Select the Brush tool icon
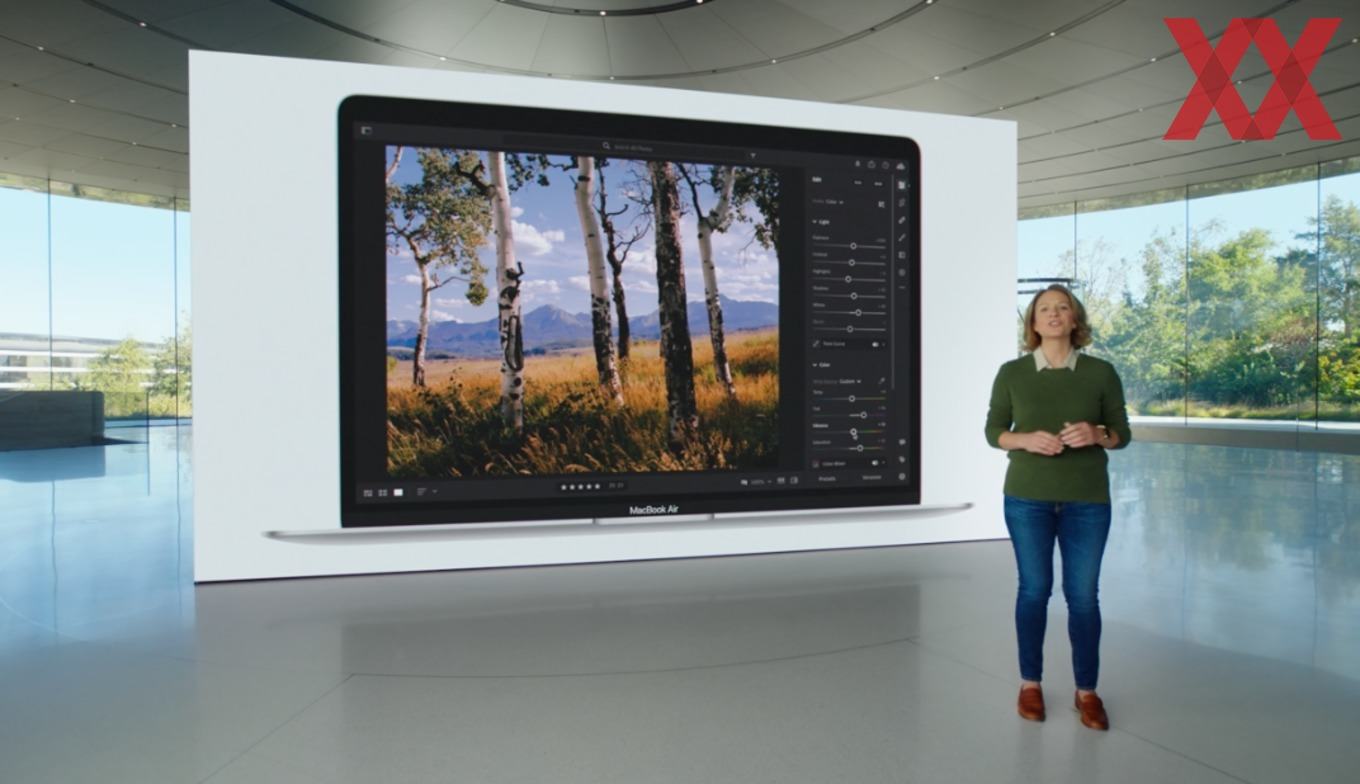This screenshot has width=1360, height=784. pyautogui.click(x=902, y=237)
